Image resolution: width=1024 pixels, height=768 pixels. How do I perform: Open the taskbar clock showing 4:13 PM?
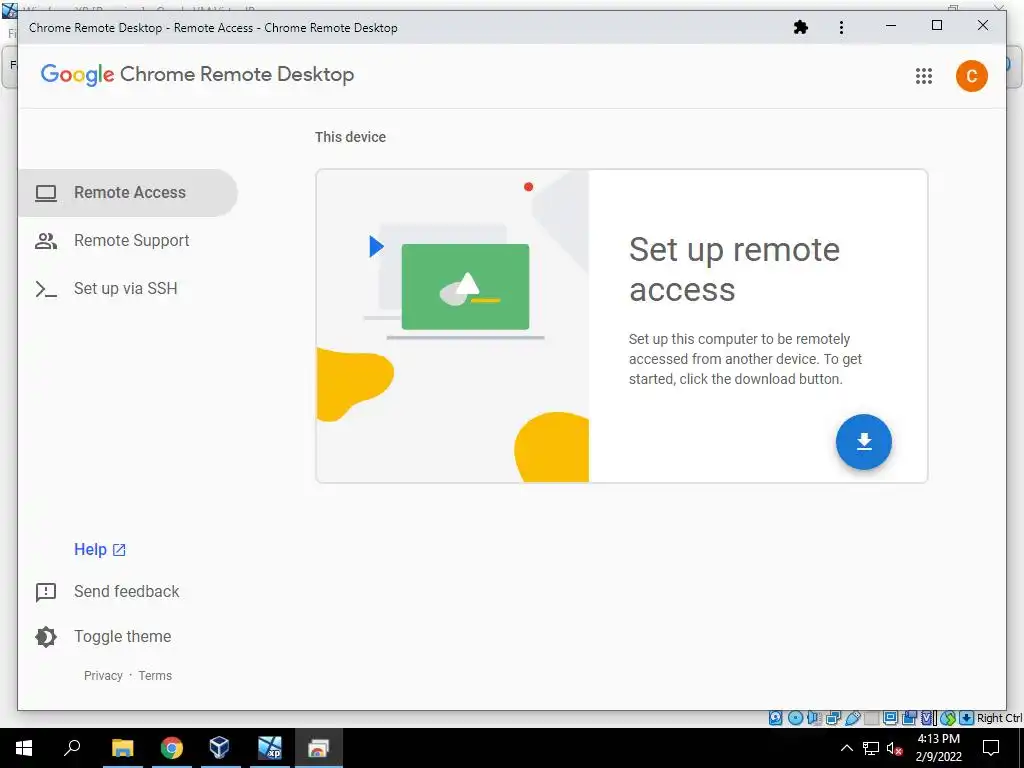pos(938,748)
